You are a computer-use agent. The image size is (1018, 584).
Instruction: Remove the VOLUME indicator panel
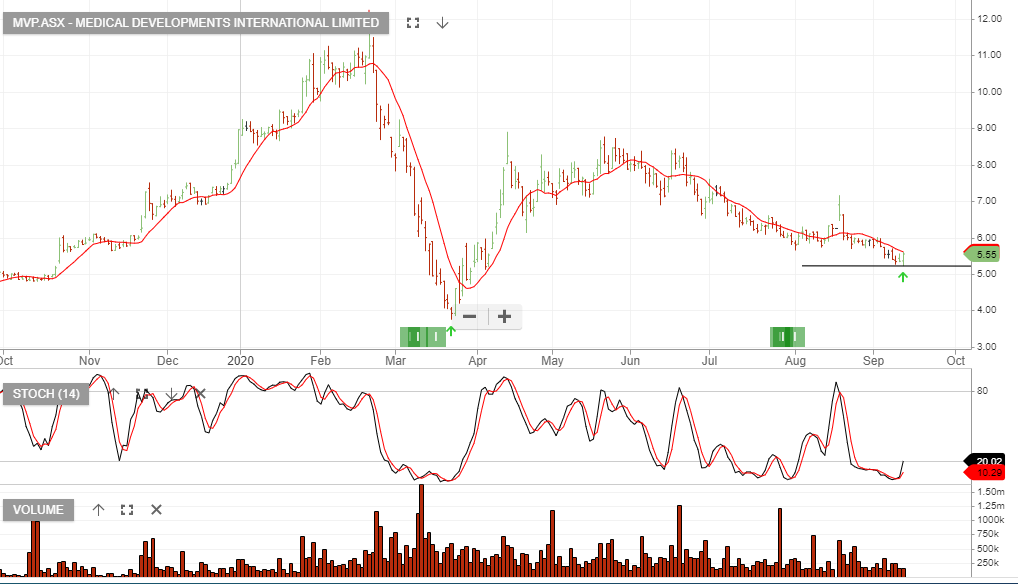[156, 510]
